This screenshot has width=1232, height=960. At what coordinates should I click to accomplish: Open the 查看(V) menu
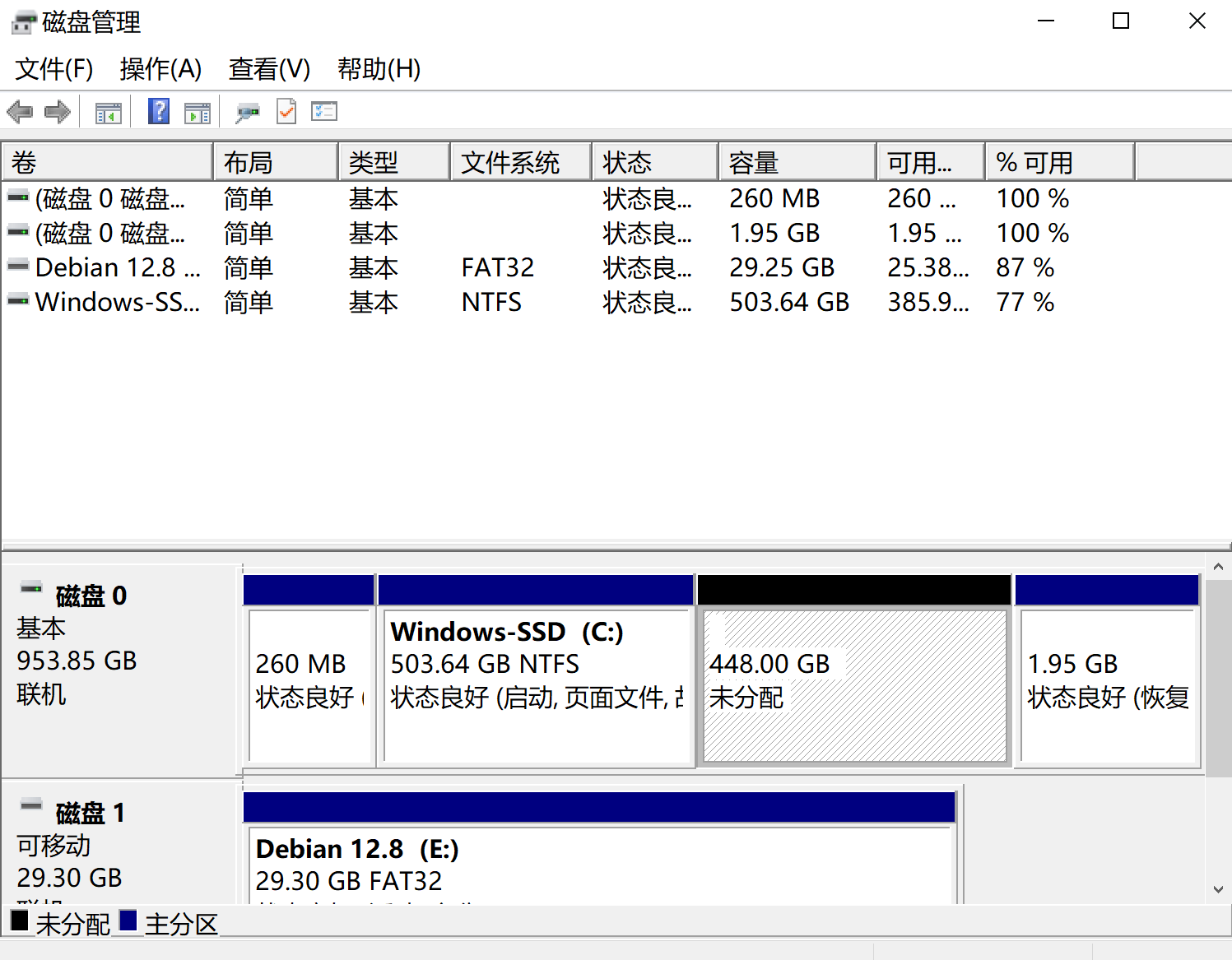[x=269, y=69]
